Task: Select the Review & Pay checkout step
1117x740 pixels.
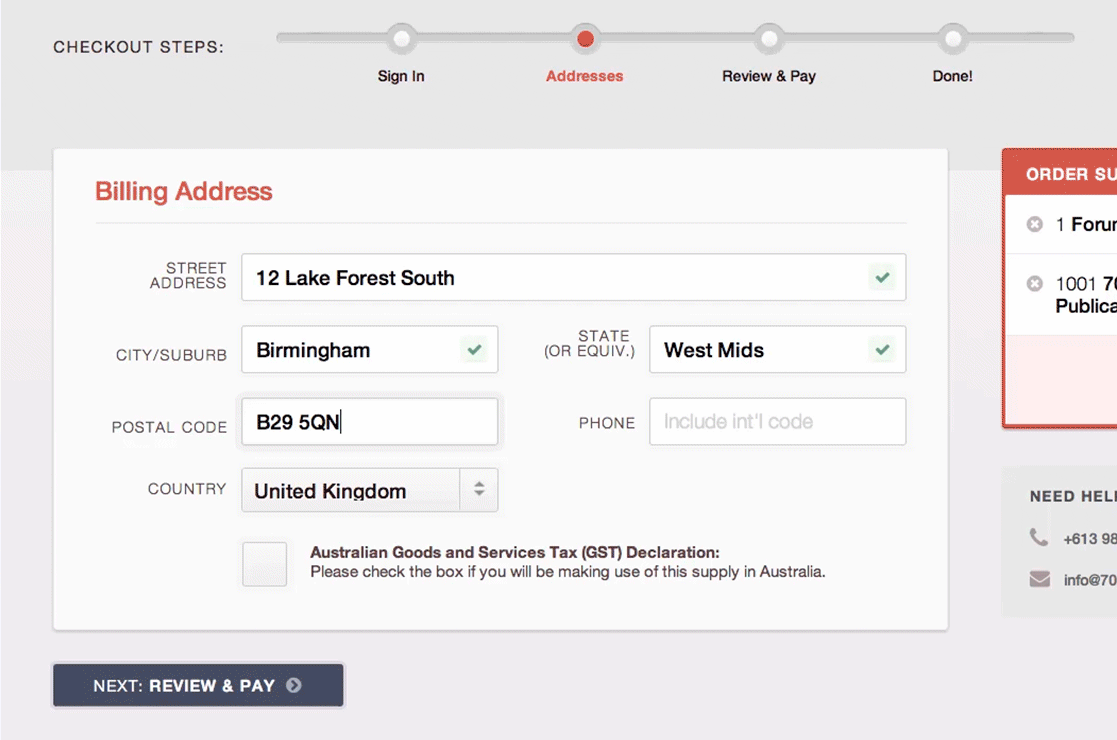Action: click(769, 40)
